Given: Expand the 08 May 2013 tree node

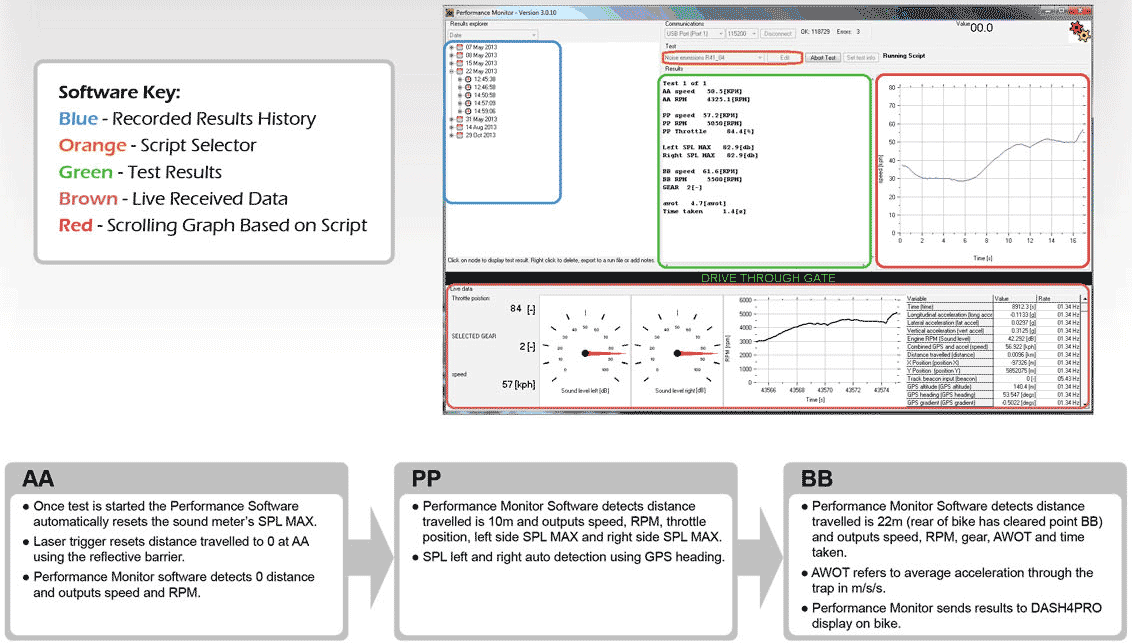Looking at the screenshot, I should (x=452, y=55).
